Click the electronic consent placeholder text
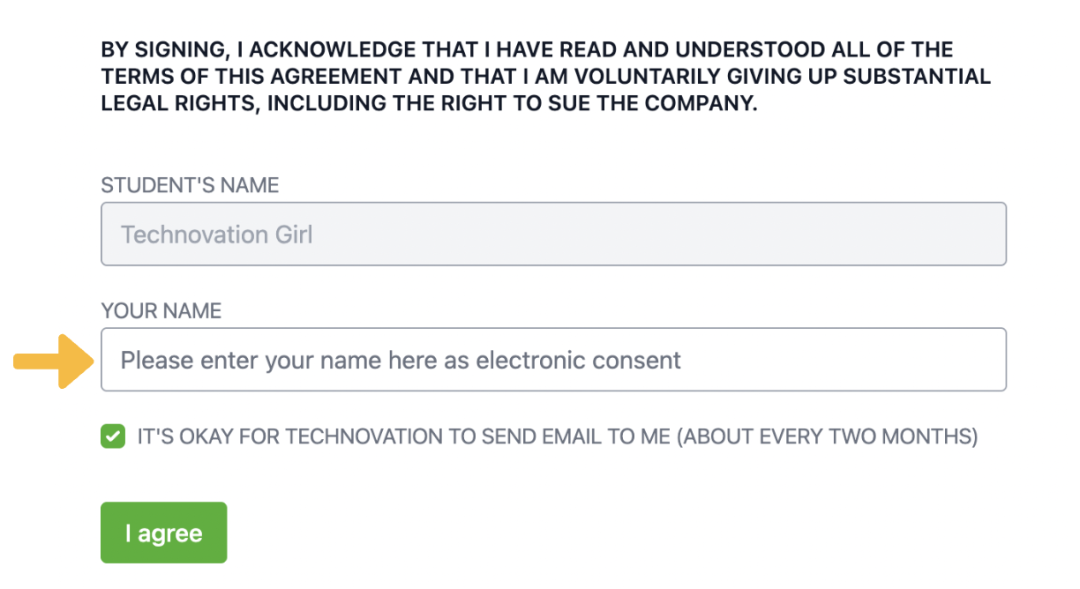This screenshot has width=1080, height=589. click(x=400, y=360)
